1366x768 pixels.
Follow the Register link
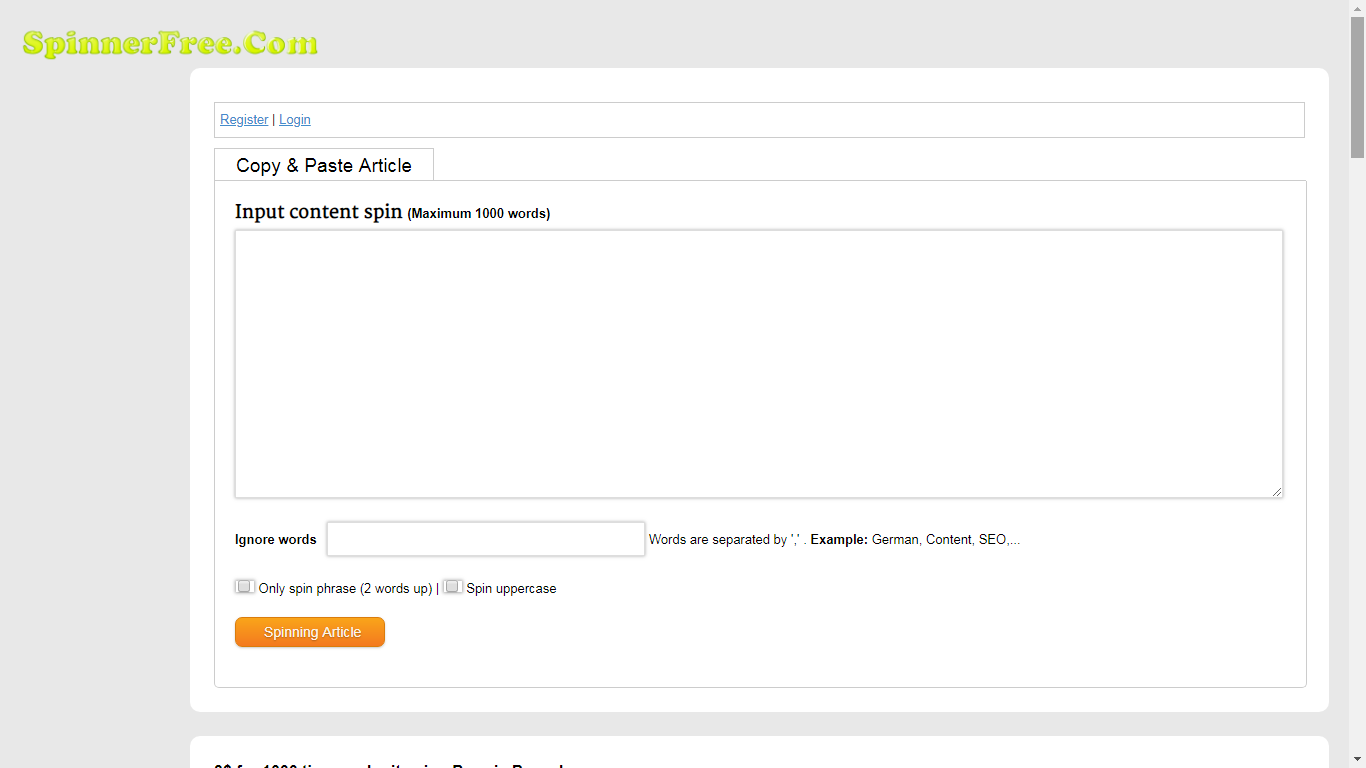point(244,120)
